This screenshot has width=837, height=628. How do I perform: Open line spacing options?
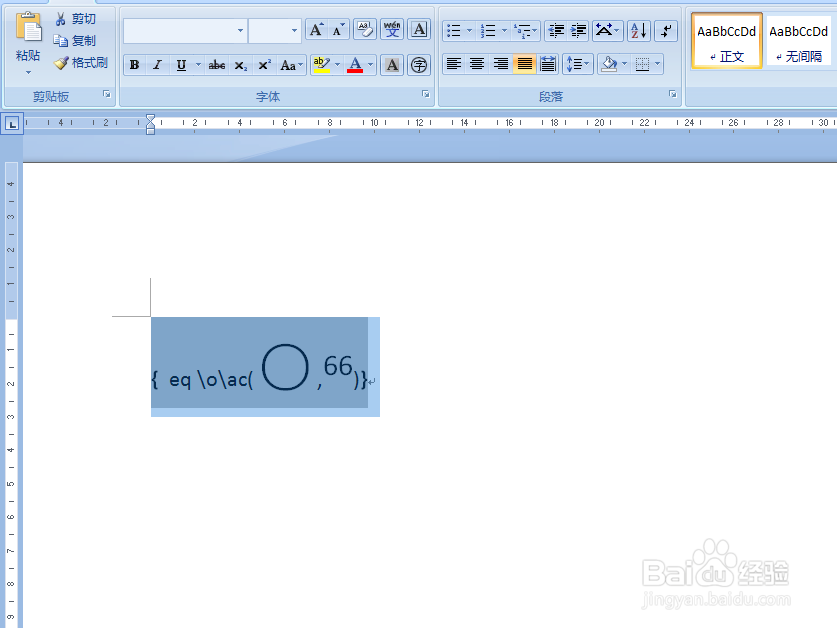point(578,65)
